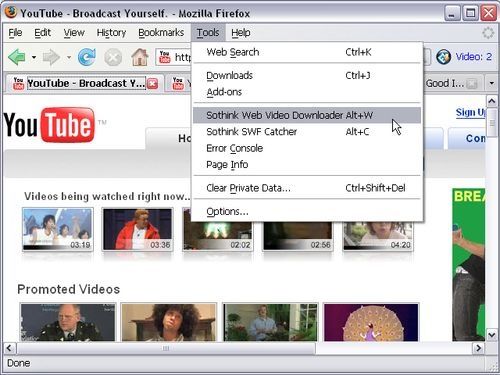Open back button history dropdown arrow
Viewport: 500px width, 375px height.
point(34,57)
